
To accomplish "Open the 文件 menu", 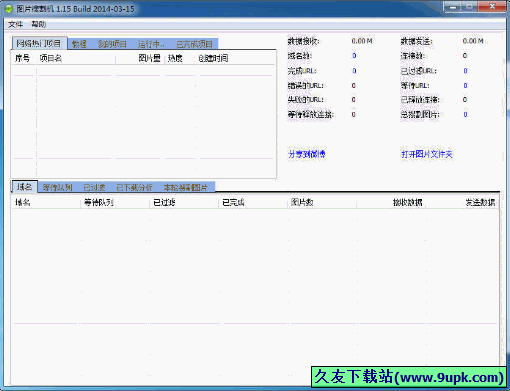I will [x=15, y=24].
